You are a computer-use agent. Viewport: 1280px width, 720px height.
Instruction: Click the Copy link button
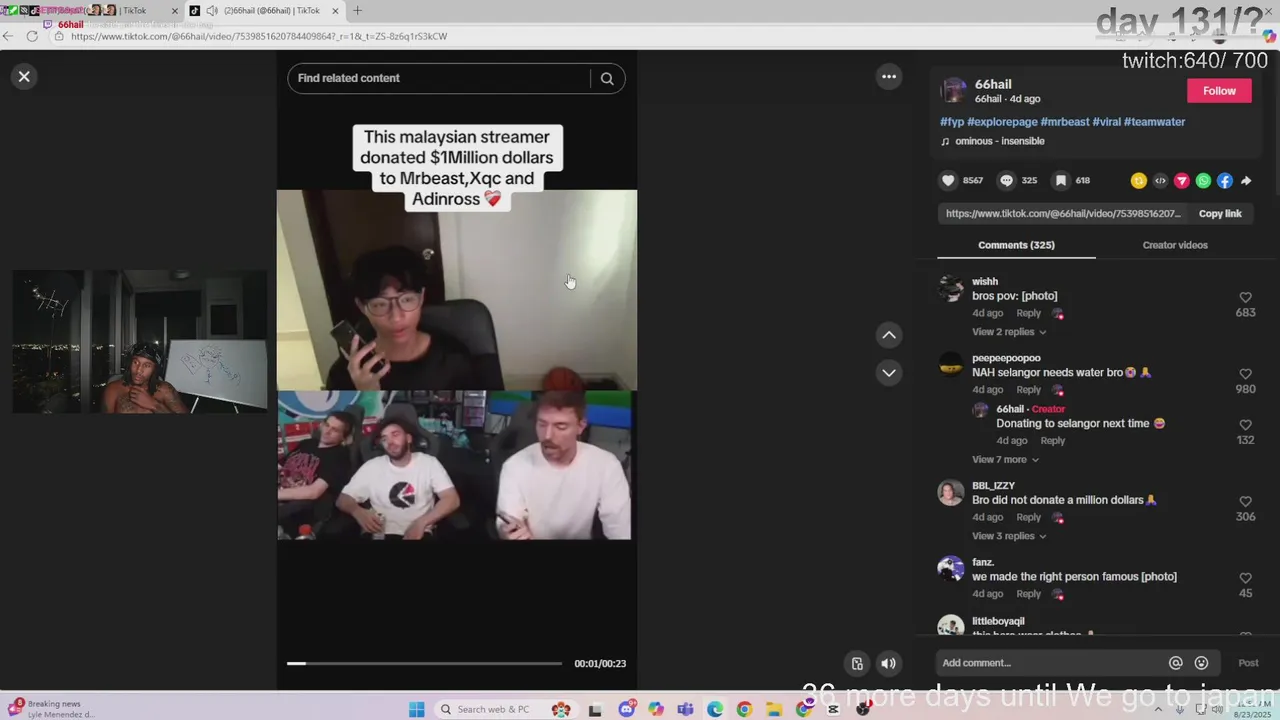pyautogui.click(x=1220, y=214)
